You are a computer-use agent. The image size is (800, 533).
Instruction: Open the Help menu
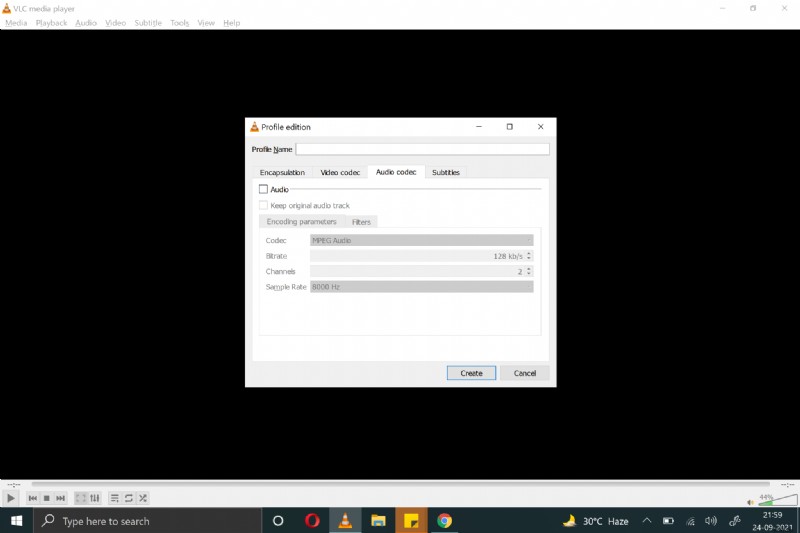click(231, 23)
